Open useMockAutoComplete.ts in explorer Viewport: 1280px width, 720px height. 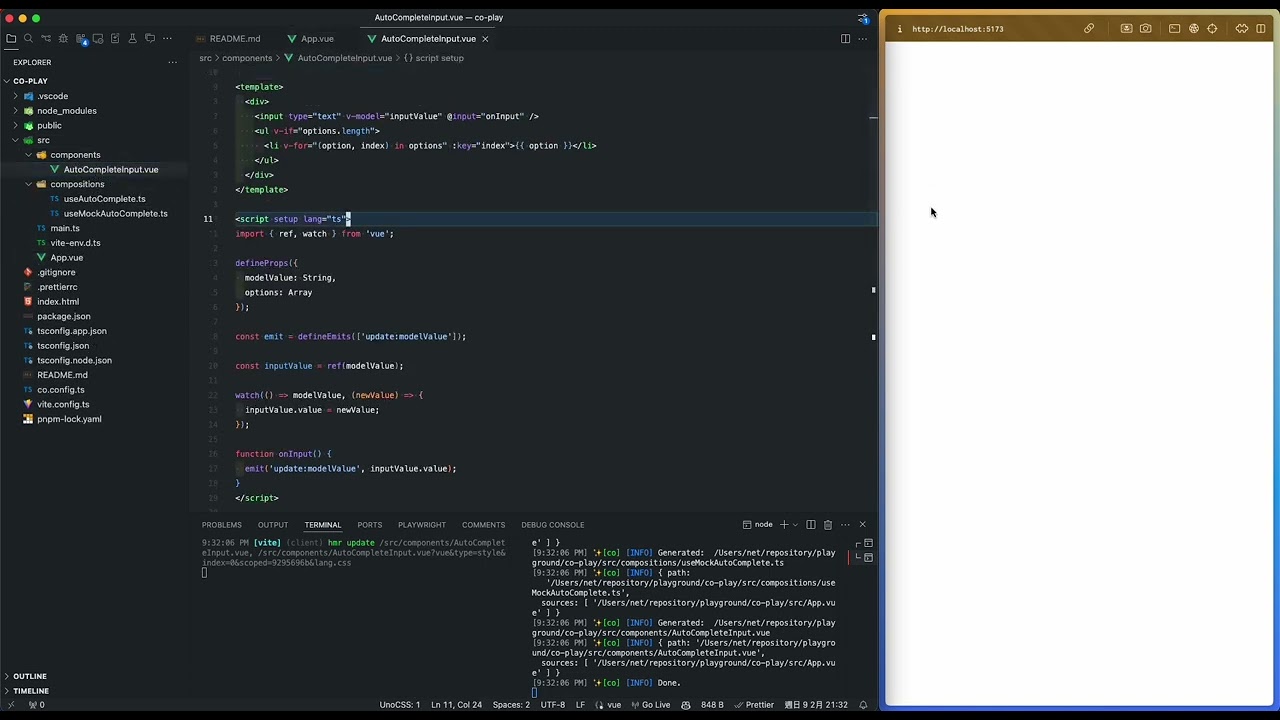(115, 214)
